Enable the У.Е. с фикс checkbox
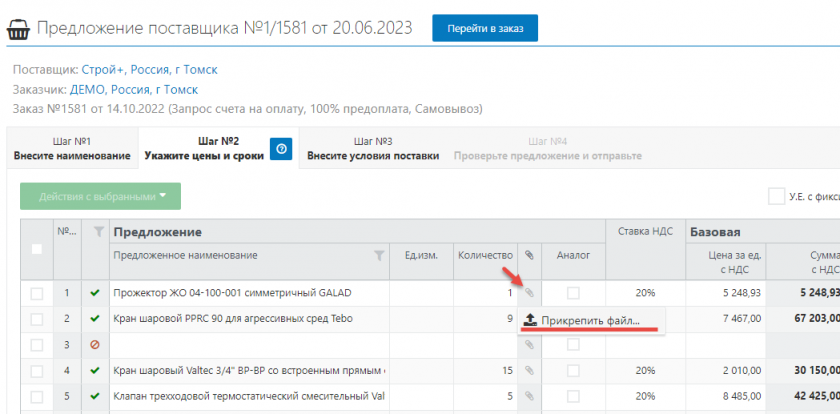Screen dimensions: 840x414 [776, 197]
